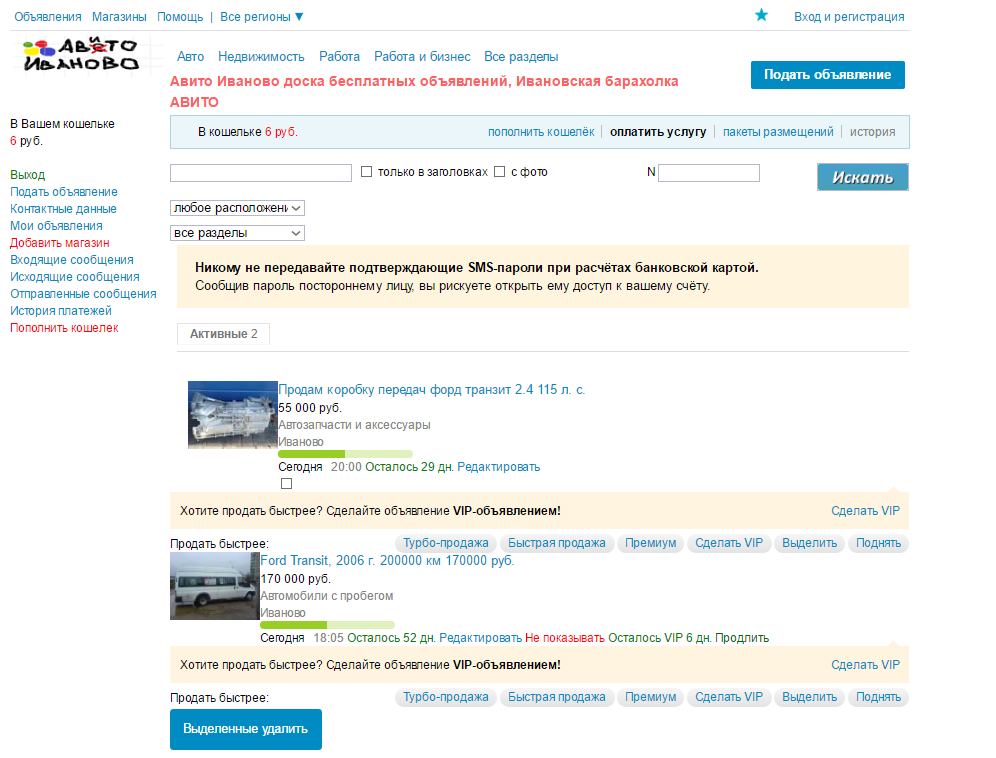Select the gearbox listing checkbox
The width and height of the screenshot is (996, 758).
click(287, 484)
